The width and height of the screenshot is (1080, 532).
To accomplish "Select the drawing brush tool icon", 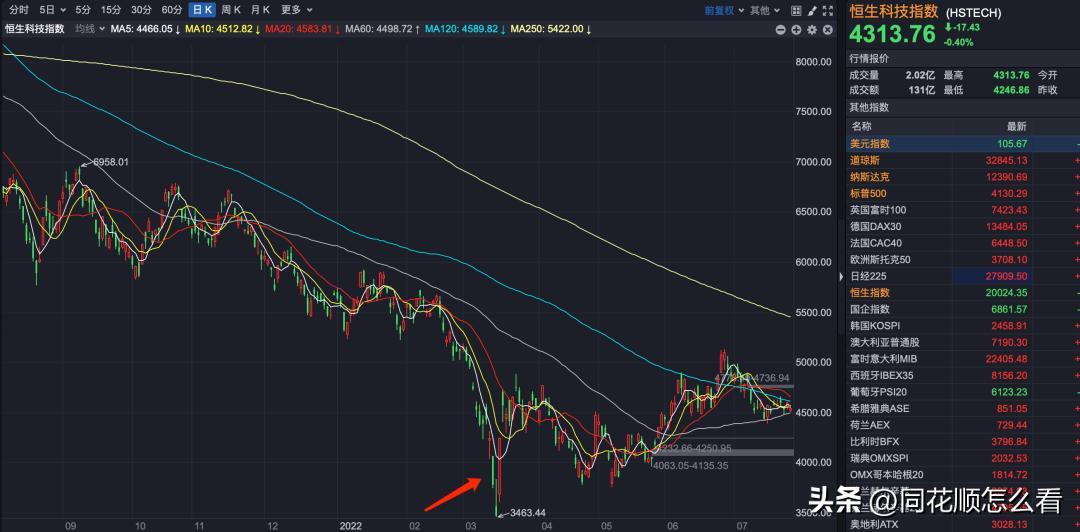I will click(812, 10).
